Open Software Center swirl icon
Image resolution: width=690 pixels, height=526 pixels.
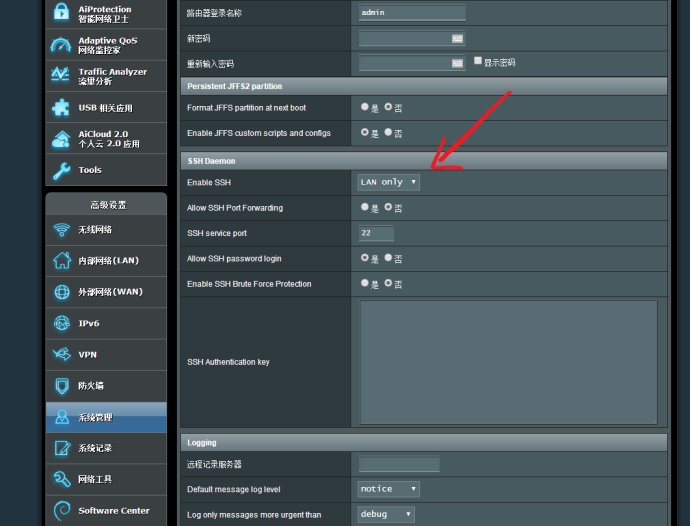pyautogui.click(x=62, y=511)
